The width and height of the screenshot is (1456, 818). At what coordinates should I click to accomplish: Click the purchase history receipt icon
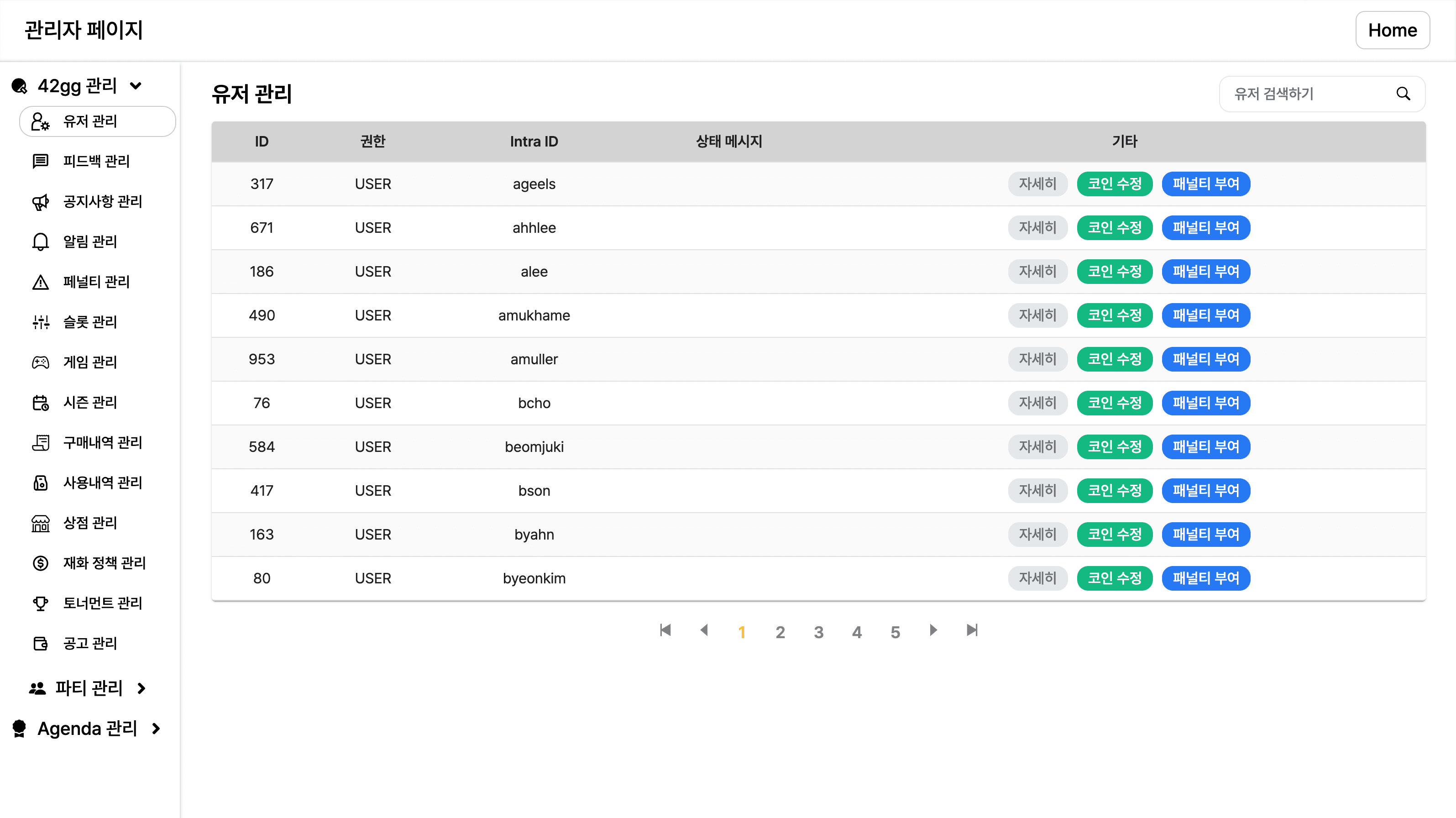(x=40, y=443)
